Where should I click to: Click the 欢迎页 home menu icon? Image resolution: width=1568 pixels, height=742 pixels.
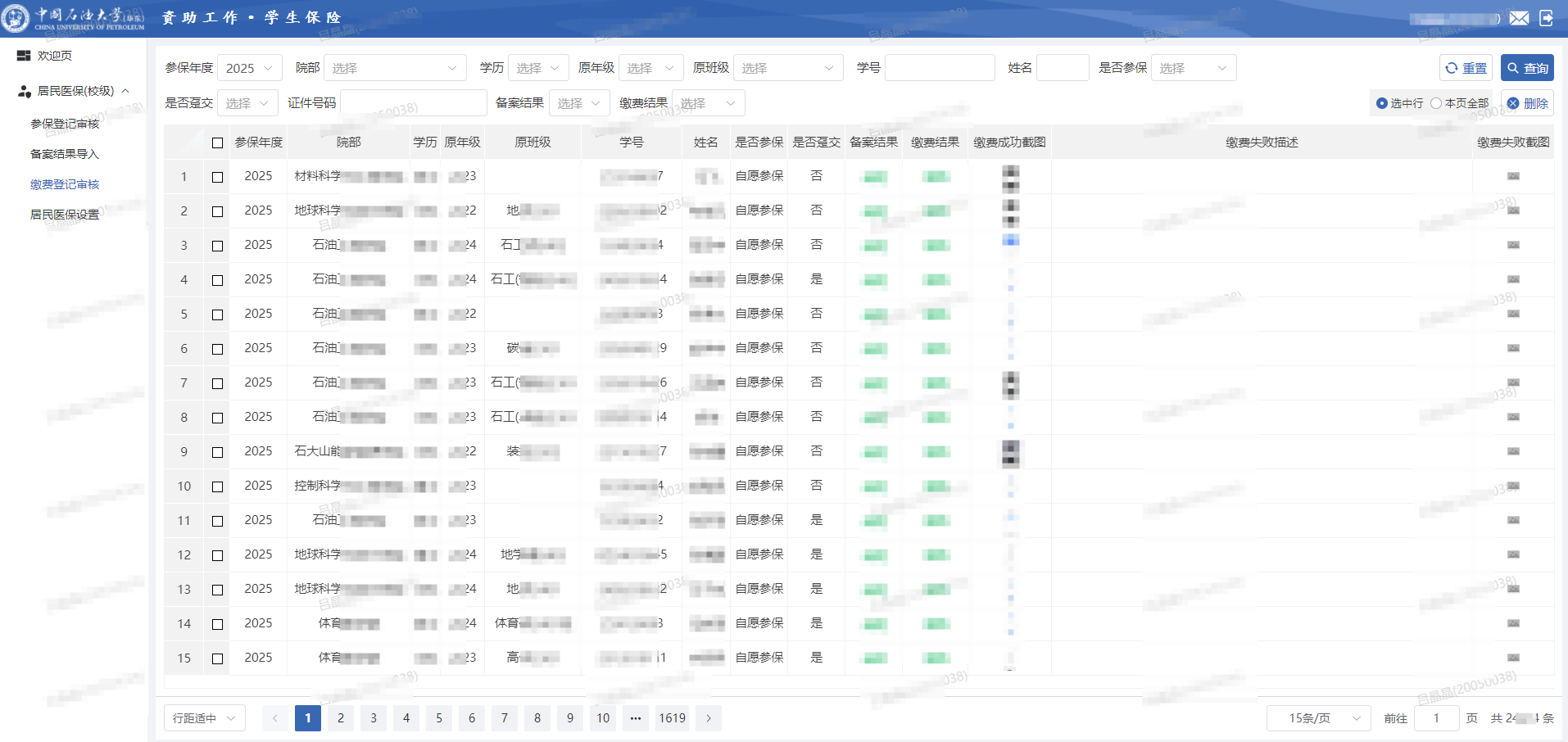coord(24,56)
